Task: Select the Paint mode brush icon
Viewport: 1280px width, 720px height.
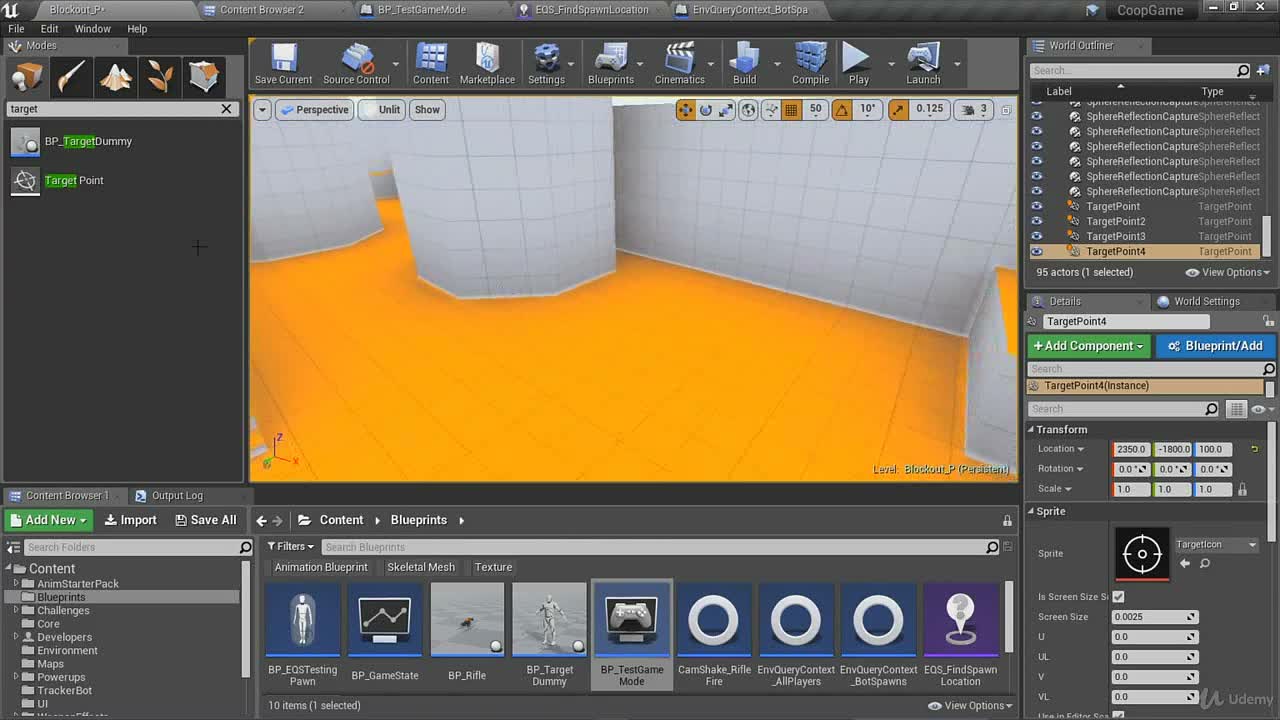Action: (x=72, y=76)
